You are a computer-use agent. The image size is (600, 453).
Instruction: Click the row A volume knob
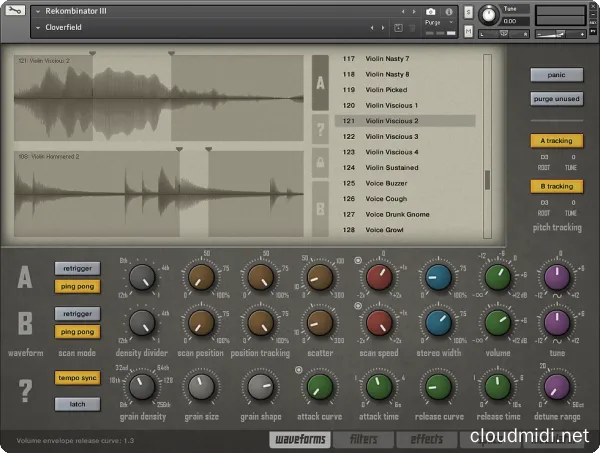[498, 277]
